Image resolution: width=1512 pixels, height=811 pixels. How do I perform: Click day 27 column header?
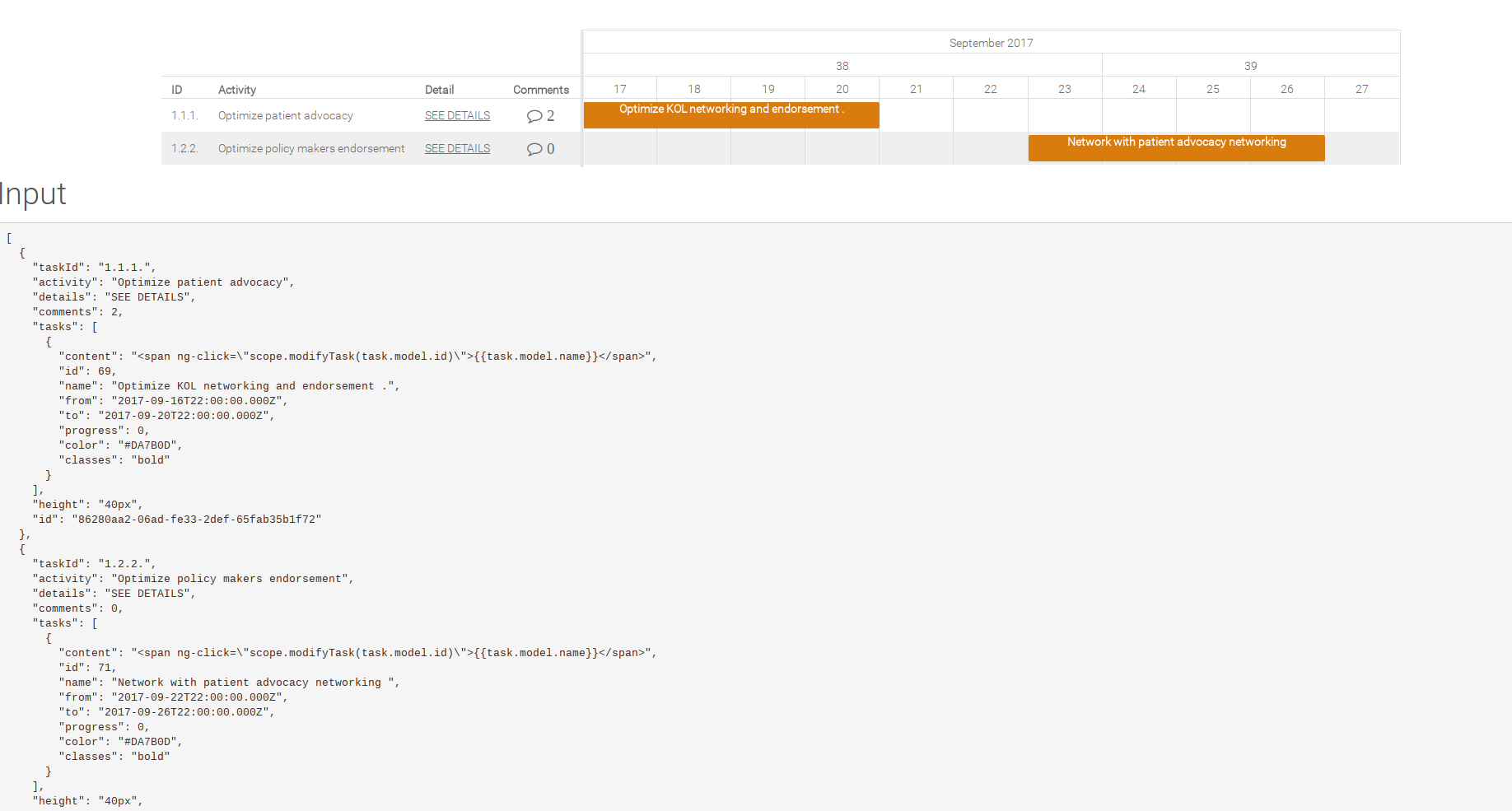(x=1361, y=87)
